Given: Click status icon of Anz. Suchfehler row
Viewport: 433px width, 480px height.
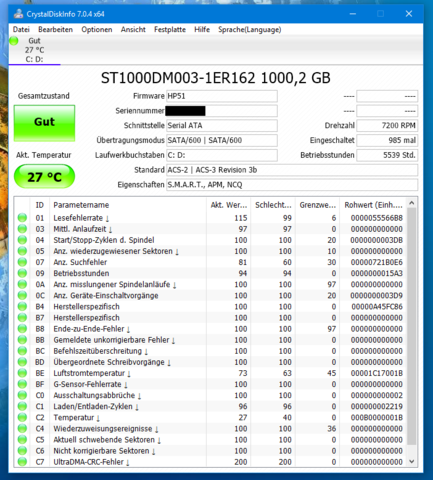Looking at the screenshot, I should click(22, 262).
